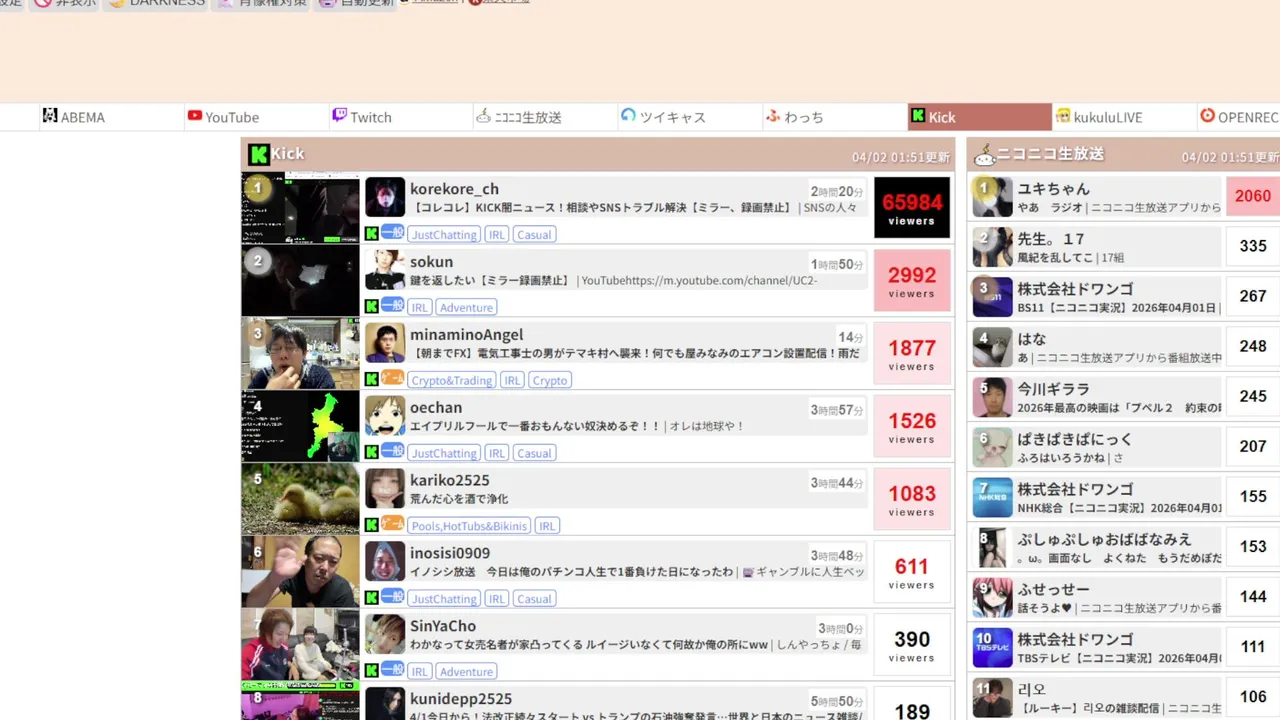
Task: Open sokun's profile avatar
Action: click(x=385, y=270)
